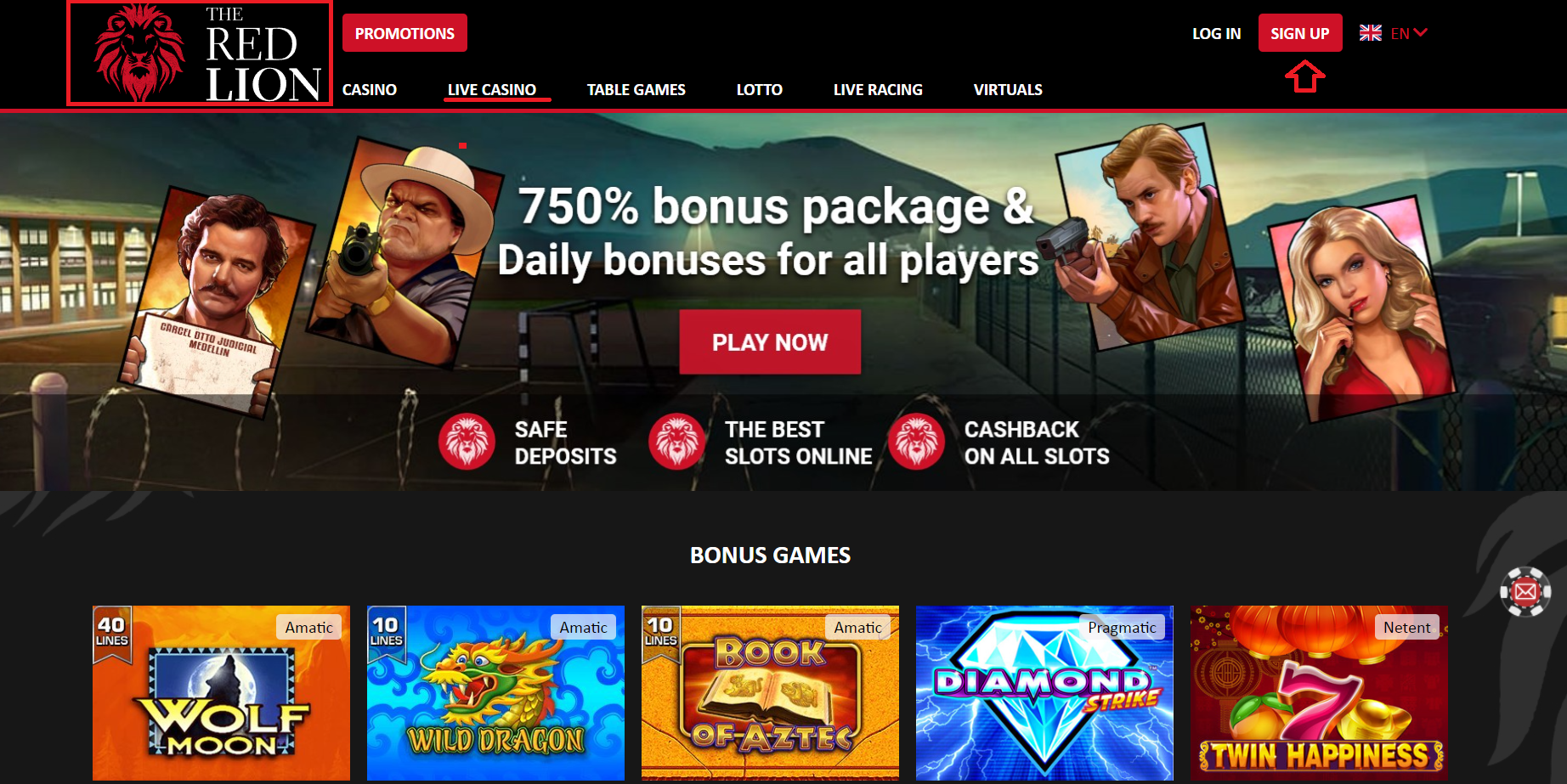Click the Best Slots Online lion badge
The image size is (1567, 784).
pyautogui.click(x=676, y=442)
